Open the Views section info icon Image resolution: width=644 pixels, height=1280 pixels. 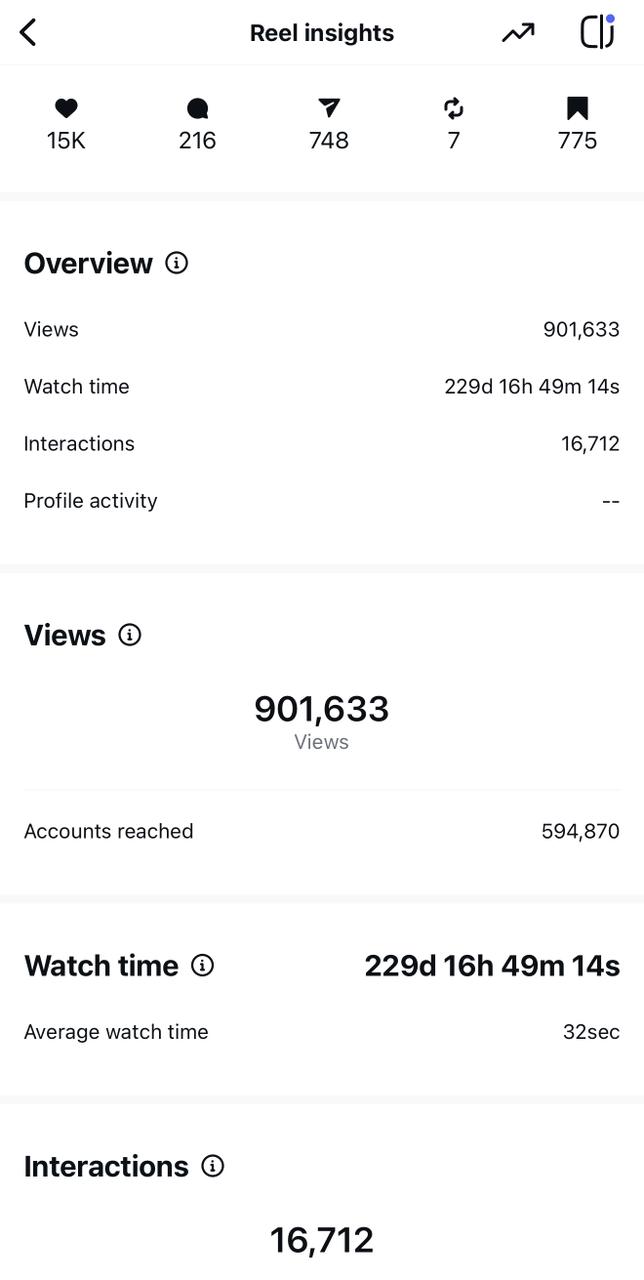pos(130,635)
